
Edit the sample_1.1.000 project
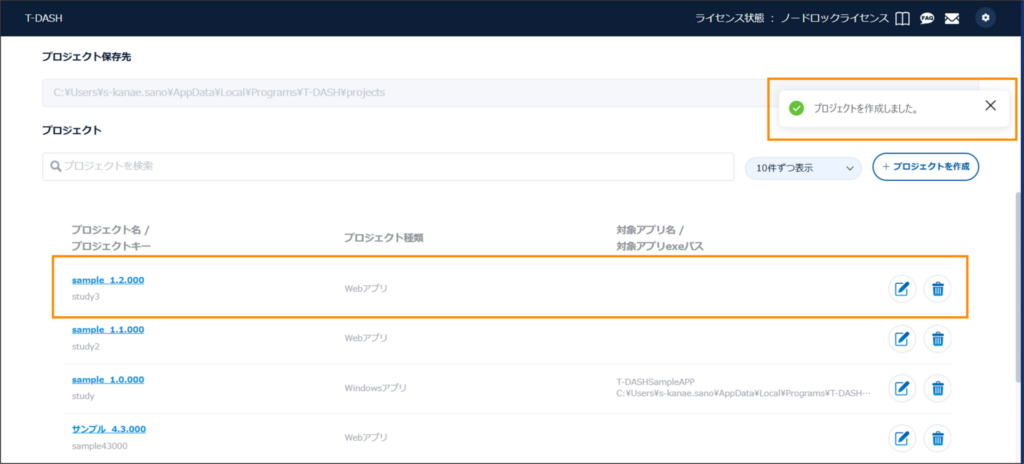902,338
